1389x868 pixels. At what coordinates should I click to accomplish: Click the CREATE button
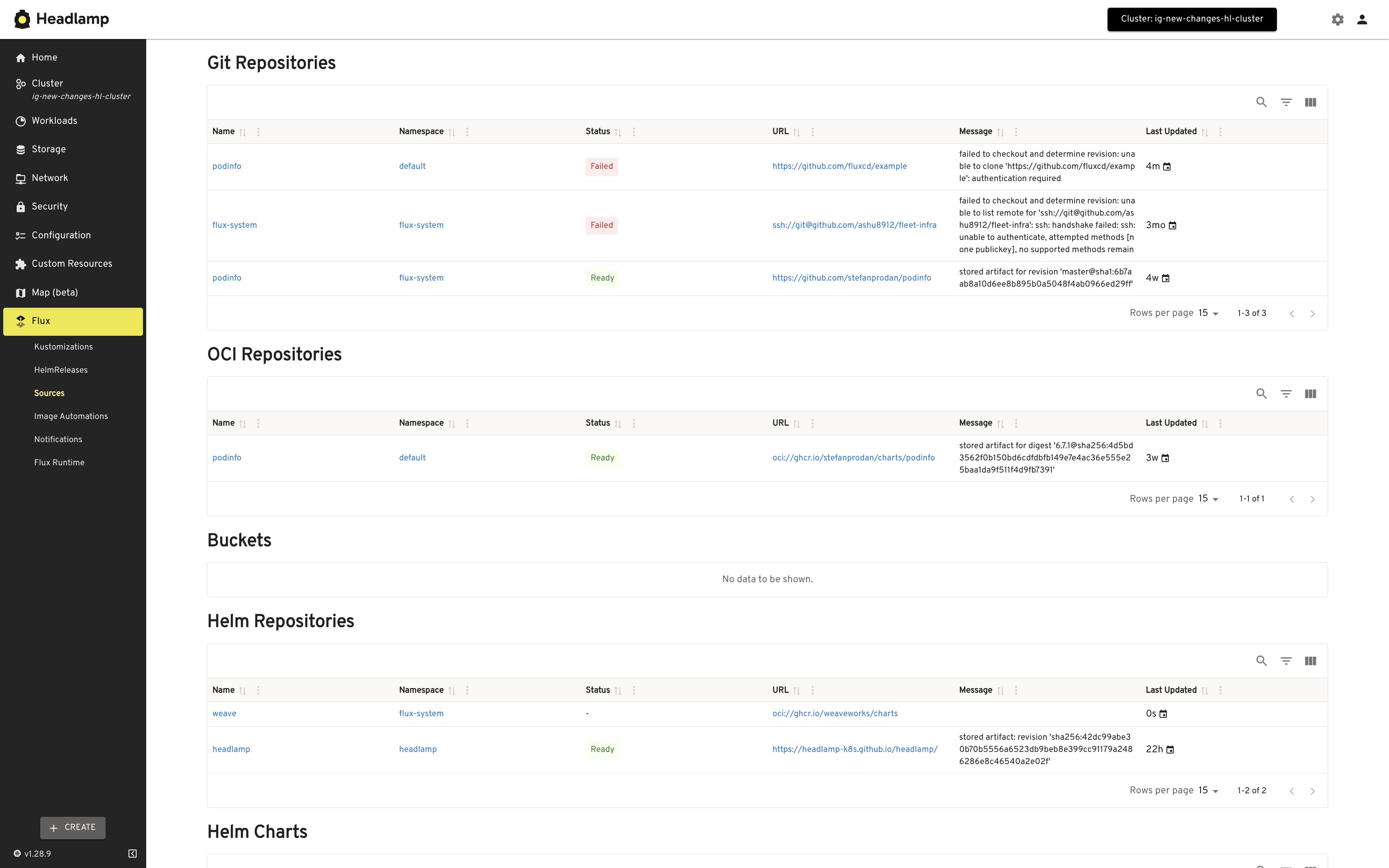[x=73, y=827]
